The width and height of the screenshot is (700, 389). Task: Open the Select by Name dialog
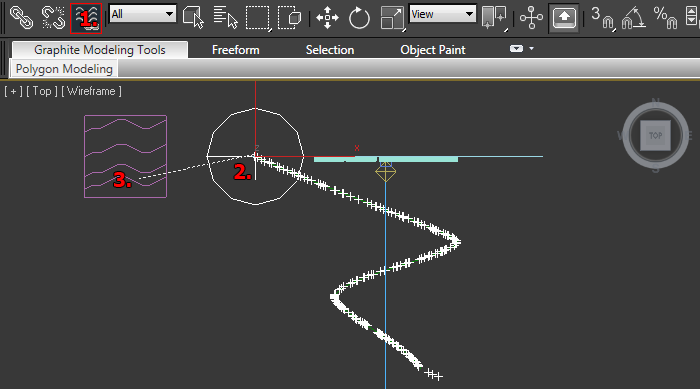[x=225, y=18]
